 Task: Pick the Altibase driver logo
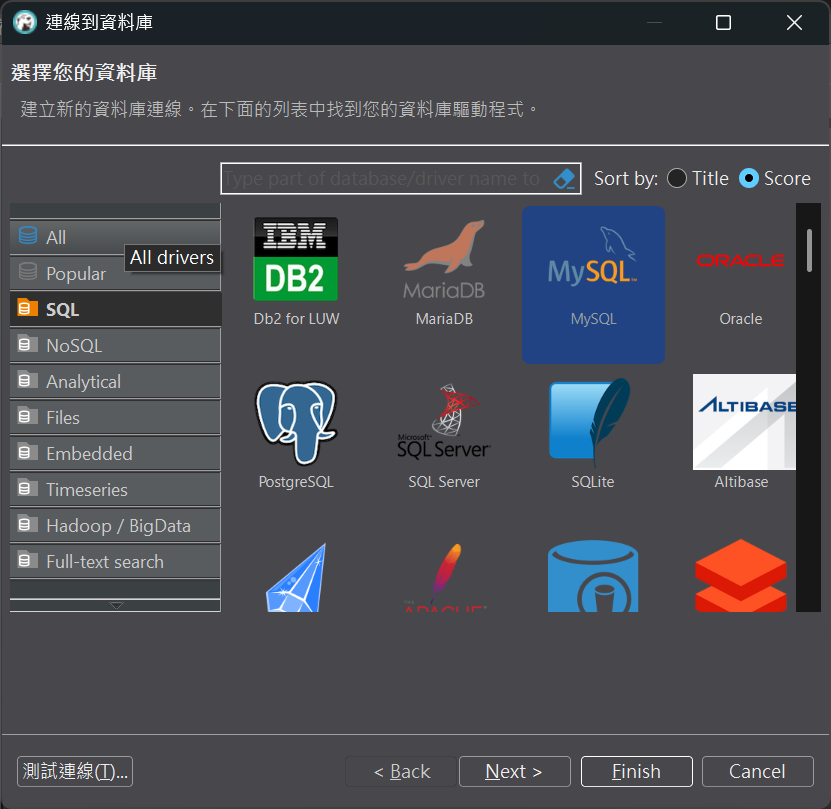pyautogui.click(x=744, y=422)
